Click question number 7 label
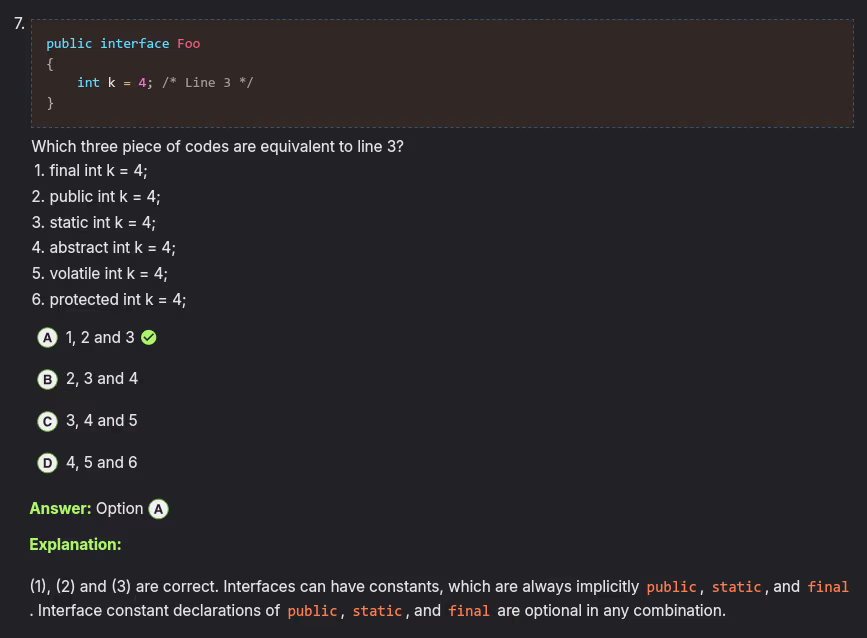 point(20,25)
